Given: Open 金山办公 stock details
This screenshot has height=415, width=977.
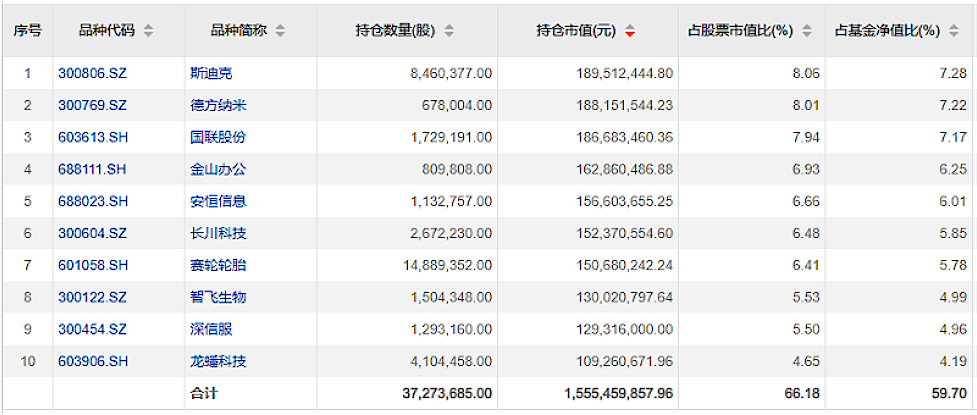Looking at the screenshot, I should (218, 169).
